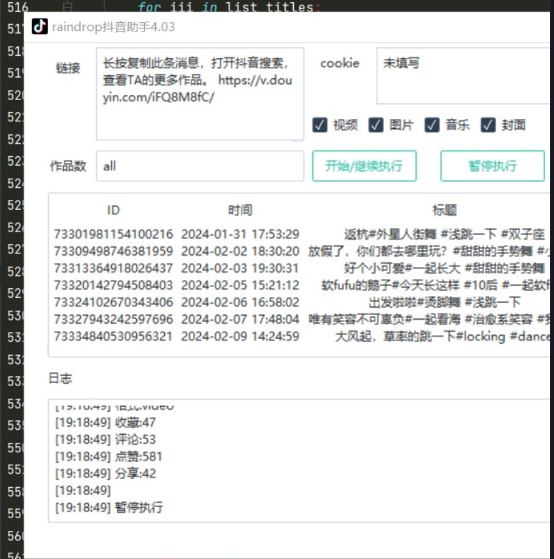Click log line 点赞:581
This screenshot has width=554, height=559.
109,457
